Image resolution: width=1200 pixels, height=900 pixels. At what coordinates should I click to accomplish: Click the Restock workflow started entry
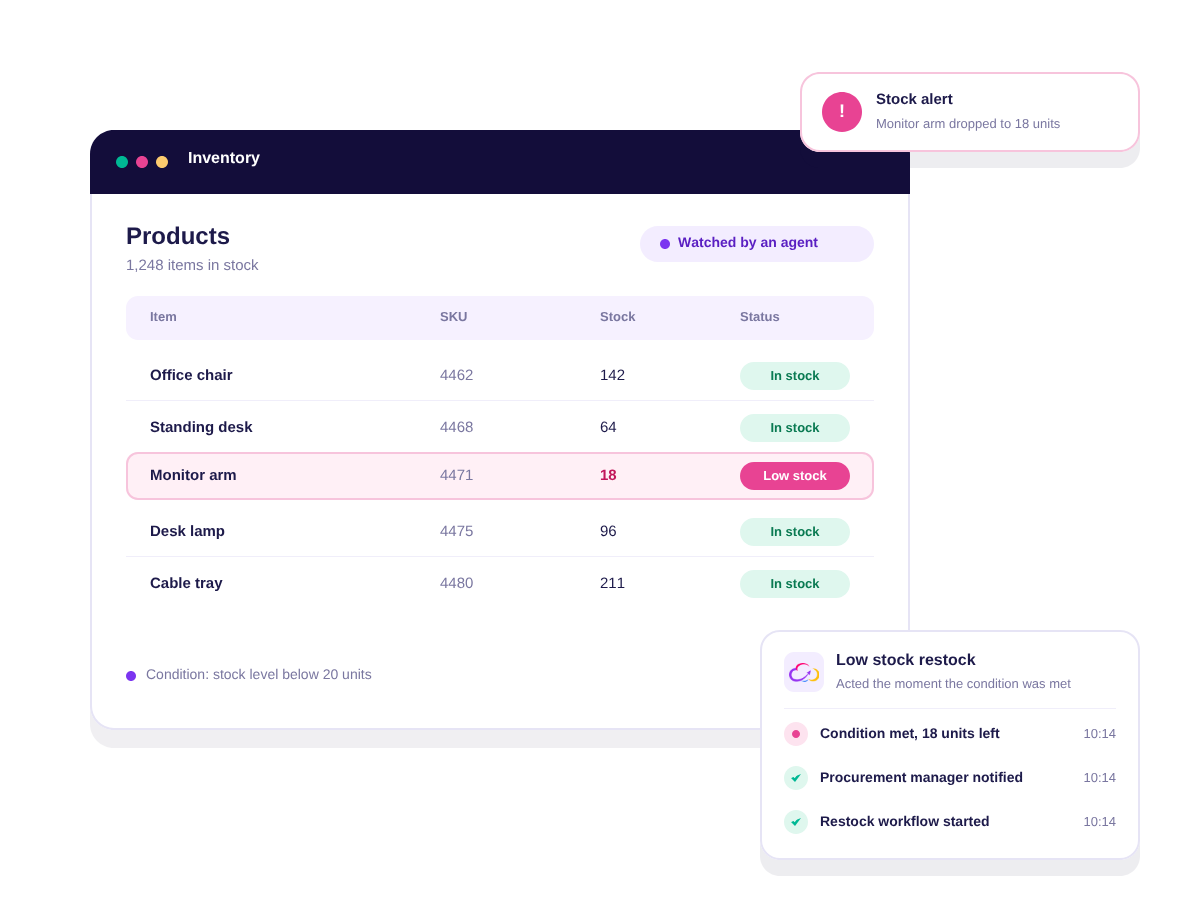950,822
